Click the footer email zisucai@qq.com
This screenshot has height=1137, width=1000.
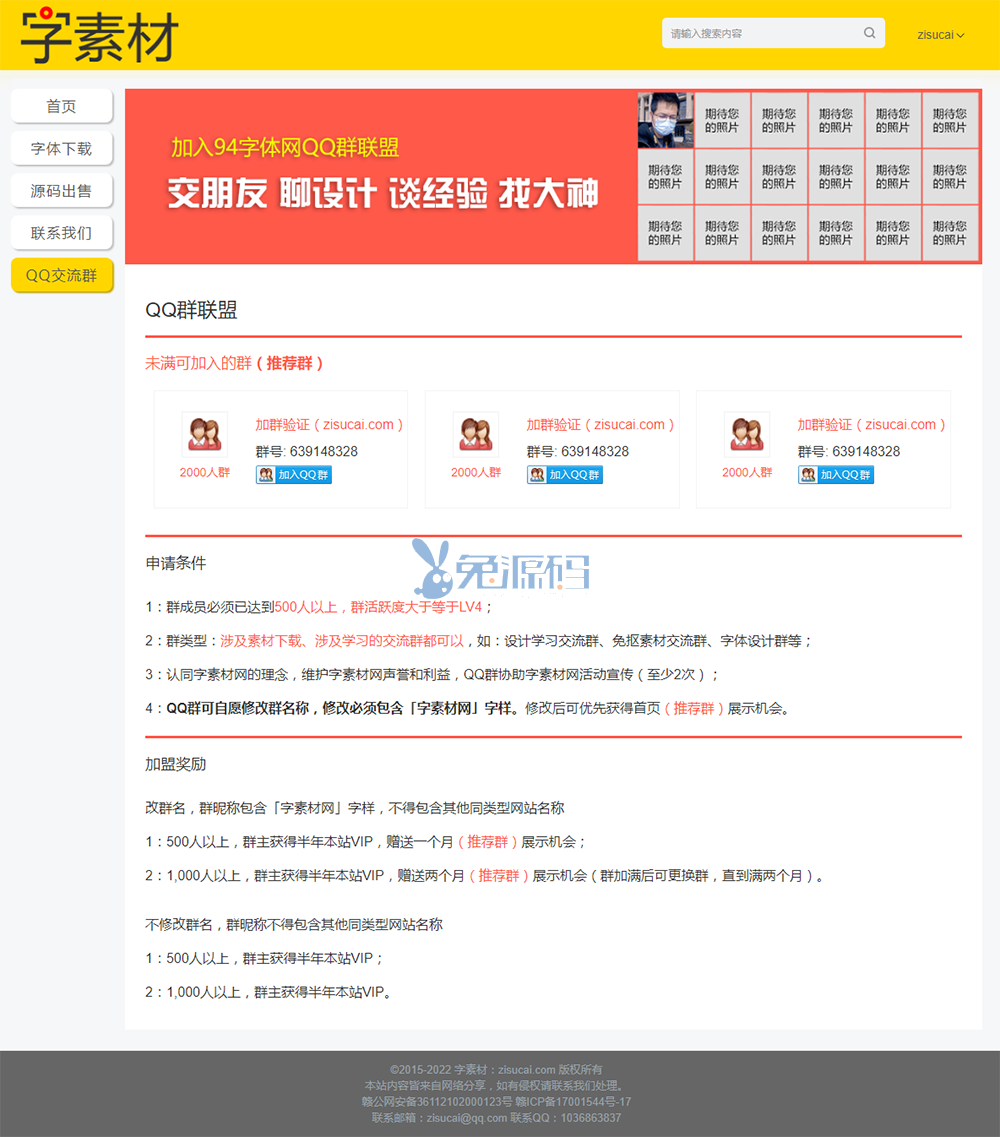pos(467,1118)
